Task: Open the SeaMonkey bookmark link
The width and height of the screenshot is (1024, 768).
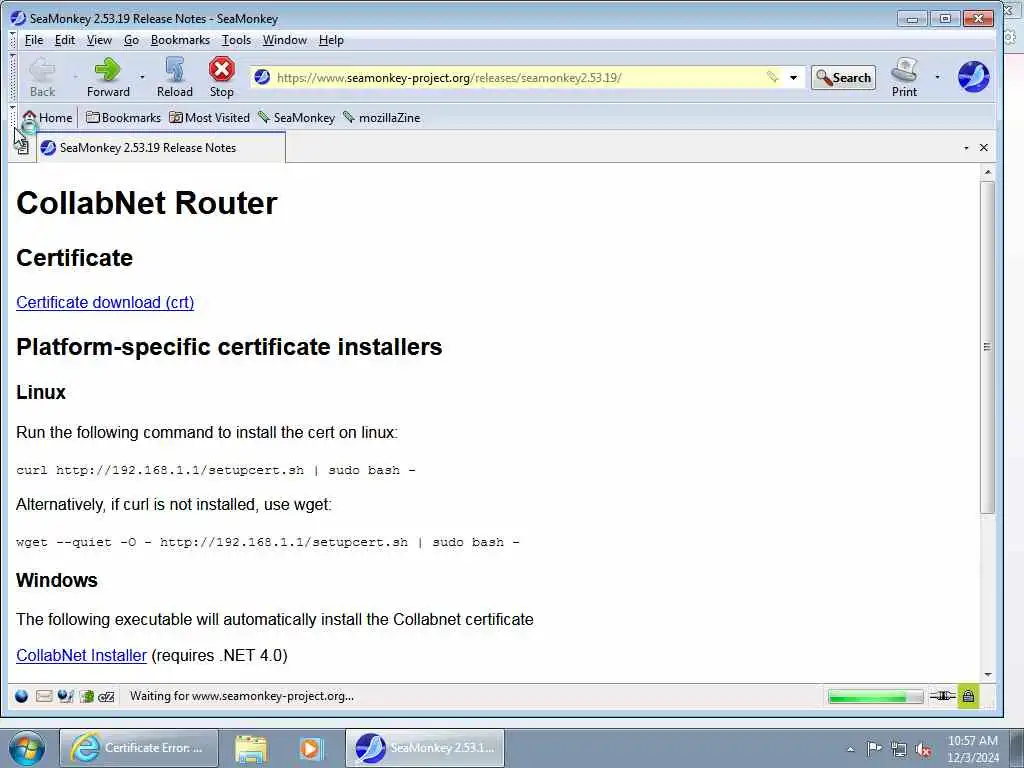Action: click(x=296, y=118)
